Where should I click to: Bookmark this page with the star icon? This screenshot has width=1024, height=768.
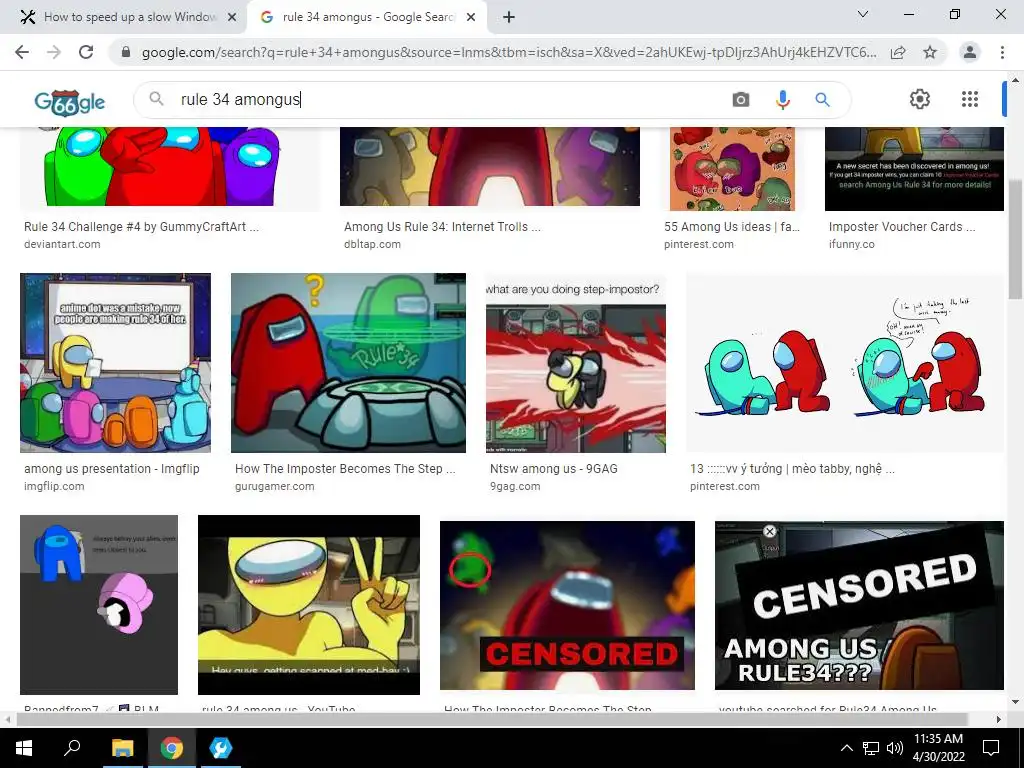tap(930, 52)
